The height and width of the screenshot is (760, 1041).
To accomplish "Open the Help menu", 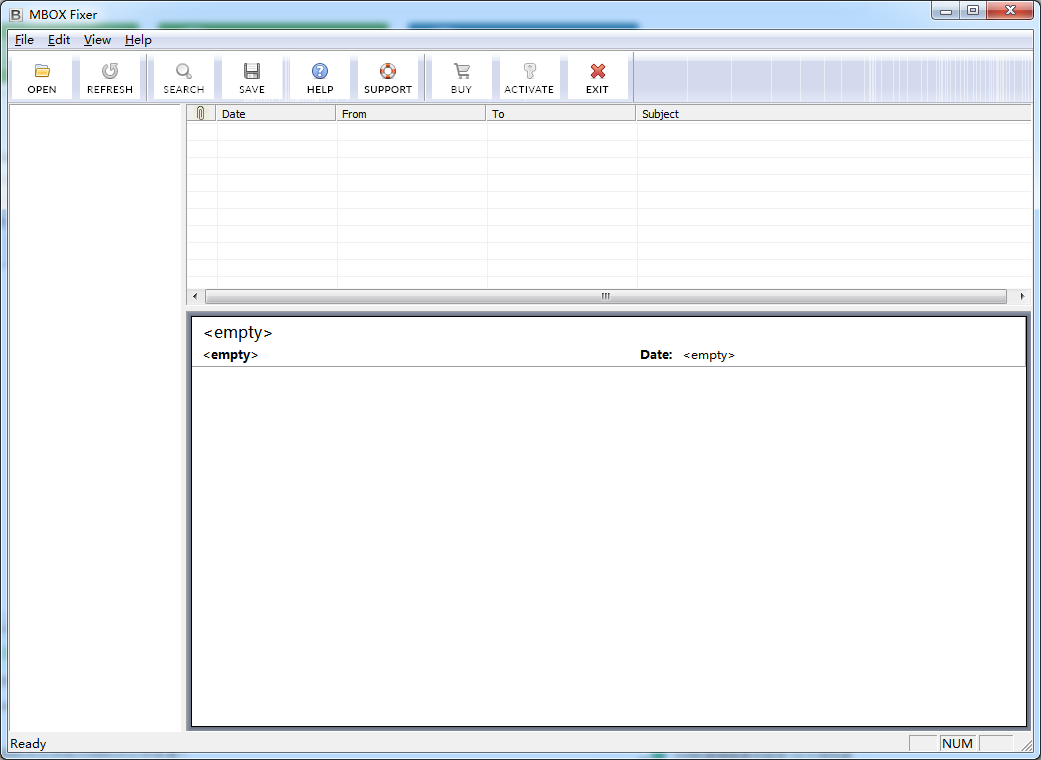I will pyautogui.click(x=138, y=40).
